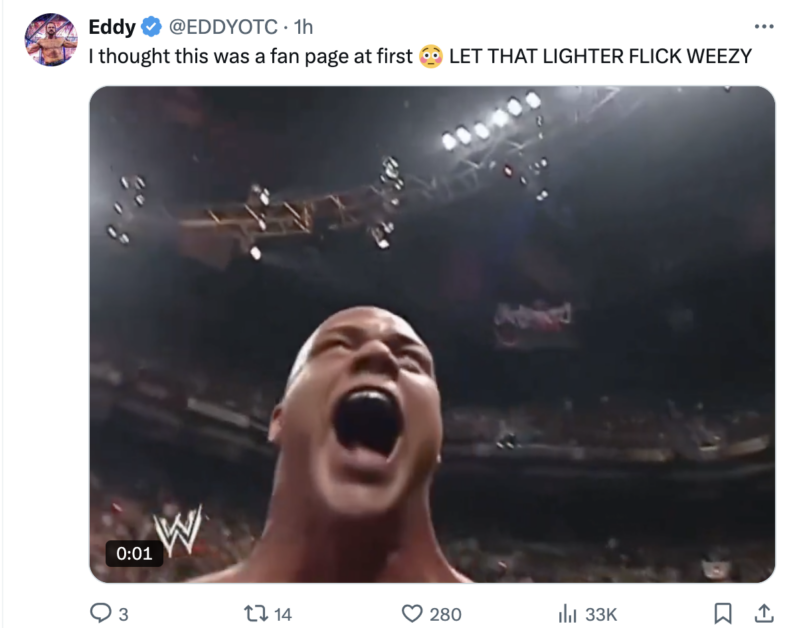
Task: Click the 33K views count
Action: 601,614
